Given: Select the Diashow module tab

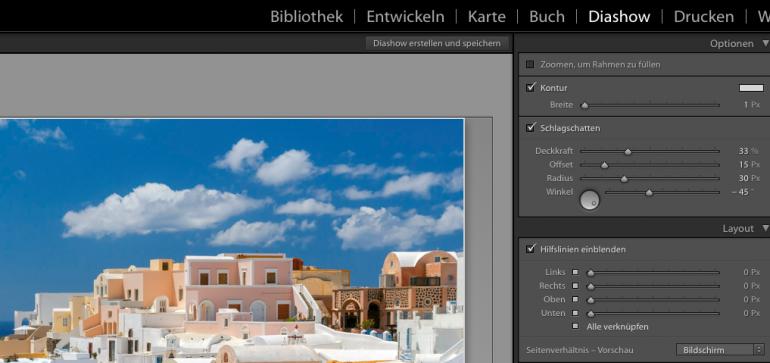Looking at the screenshot, I should tap(619, 17).
